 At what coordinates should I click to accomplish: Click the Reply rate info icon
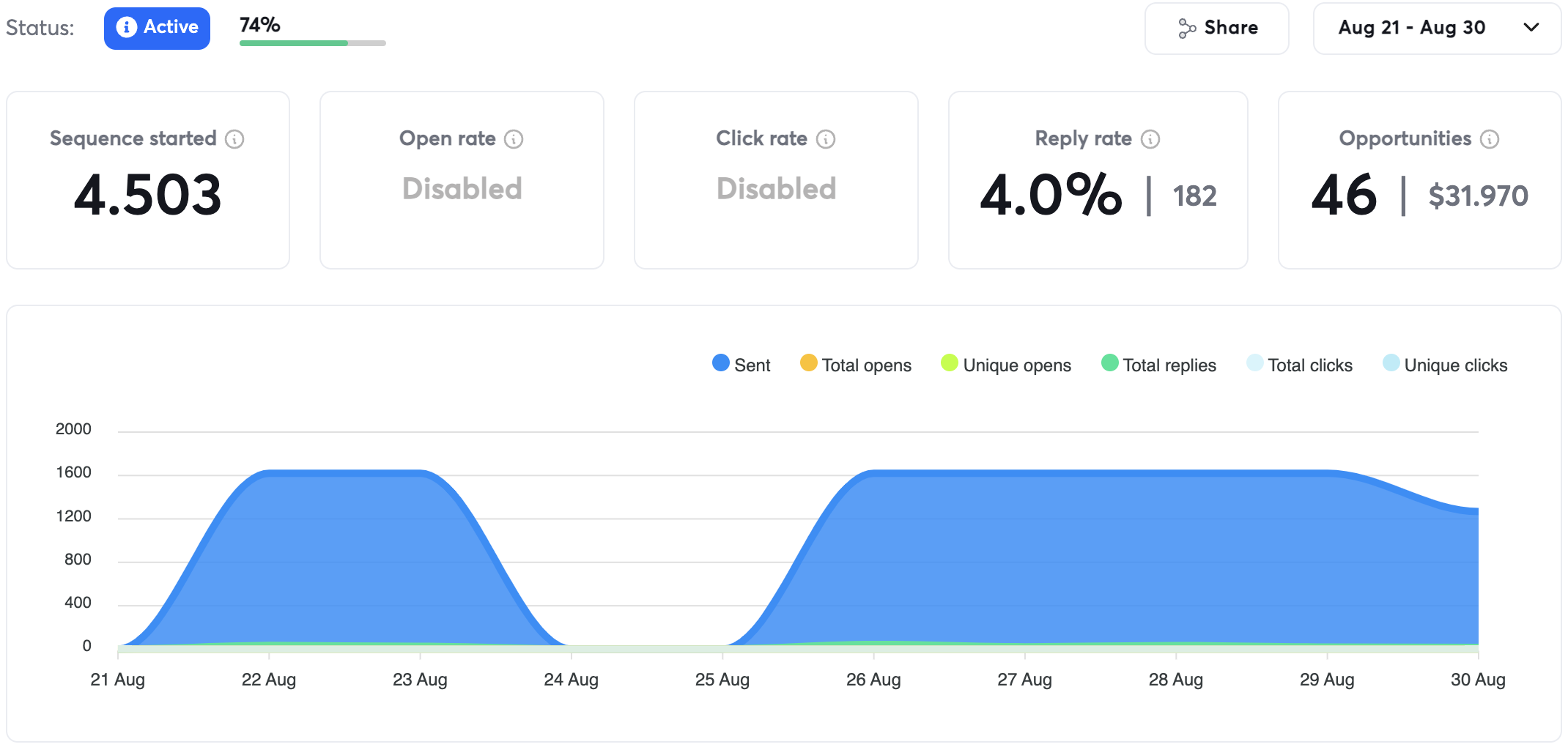pos(1150,139)
